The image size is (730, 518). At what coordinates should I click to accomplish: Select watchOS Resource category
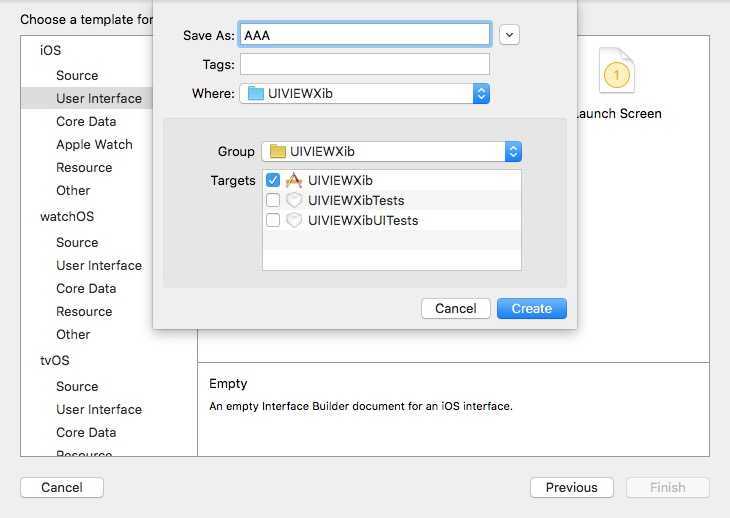click(x=84, y=311)
